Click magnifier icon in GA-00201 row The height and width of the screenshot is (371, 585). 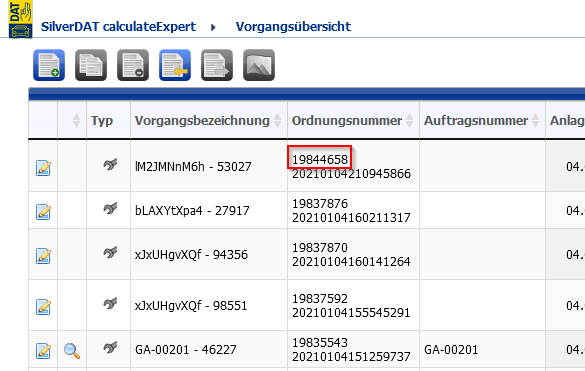pyautogui.click(x=72, y=351)
